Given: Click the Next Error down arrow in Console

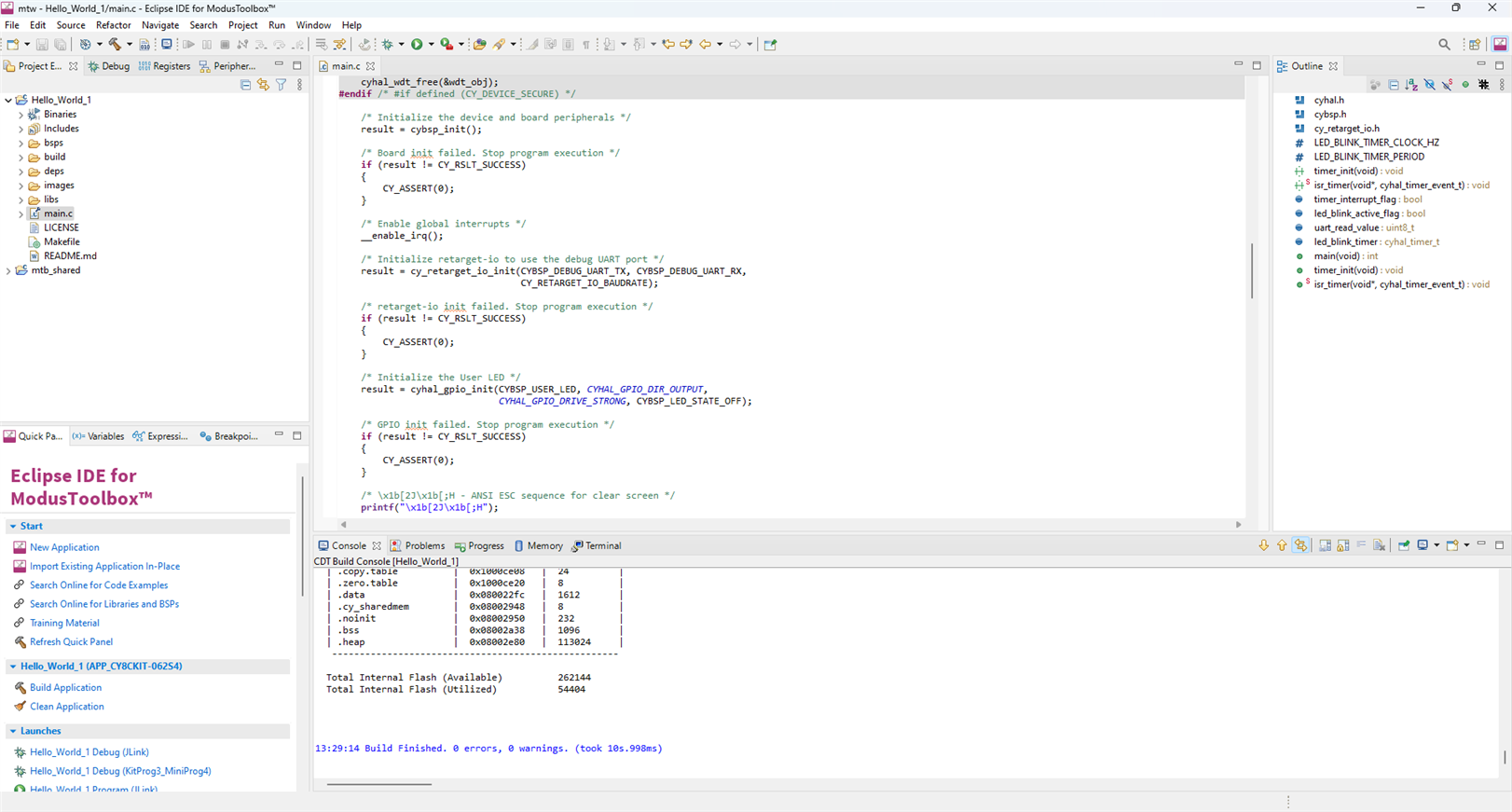Looking at the screenshot, I should 1264,545.
